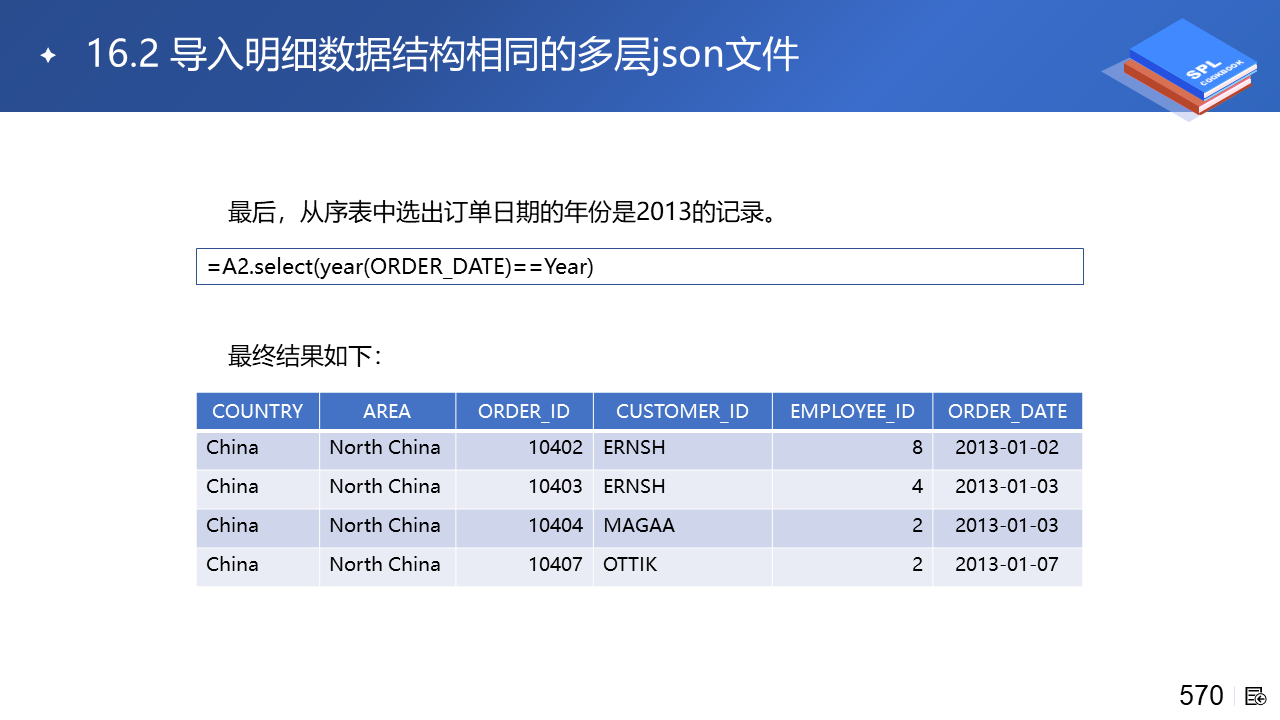Select the AREA column header
1280x720 pixels.
click(387, 411)
